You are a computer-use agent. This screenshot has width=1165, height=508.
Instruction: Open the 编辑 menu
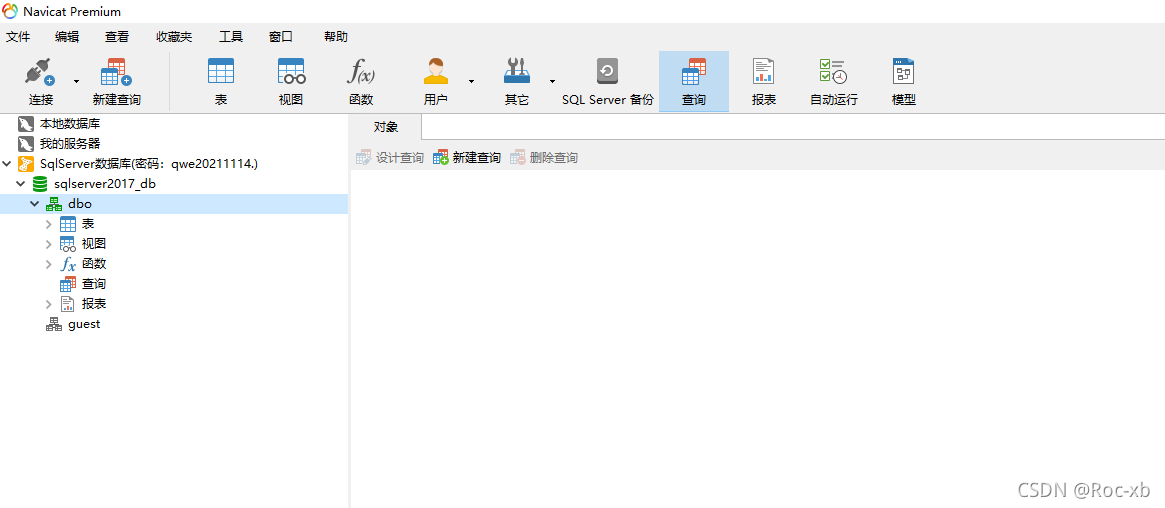point(67,36)
